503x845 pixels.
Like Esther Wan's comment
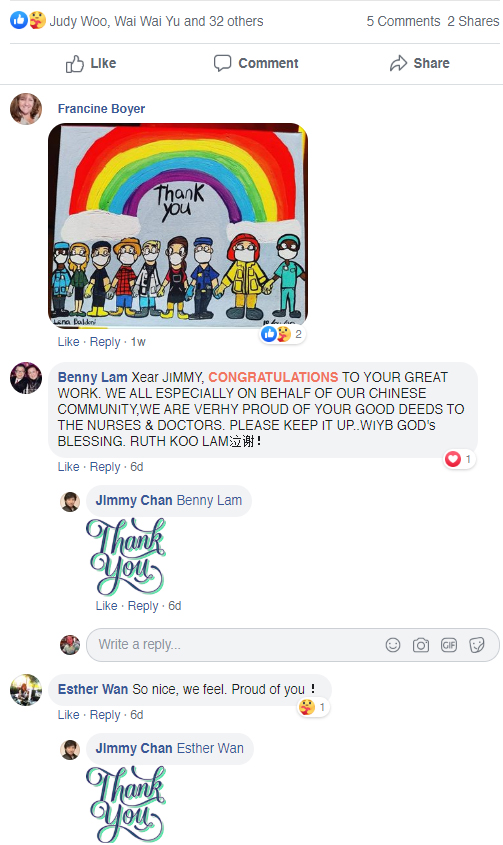[x=68, y=715]
